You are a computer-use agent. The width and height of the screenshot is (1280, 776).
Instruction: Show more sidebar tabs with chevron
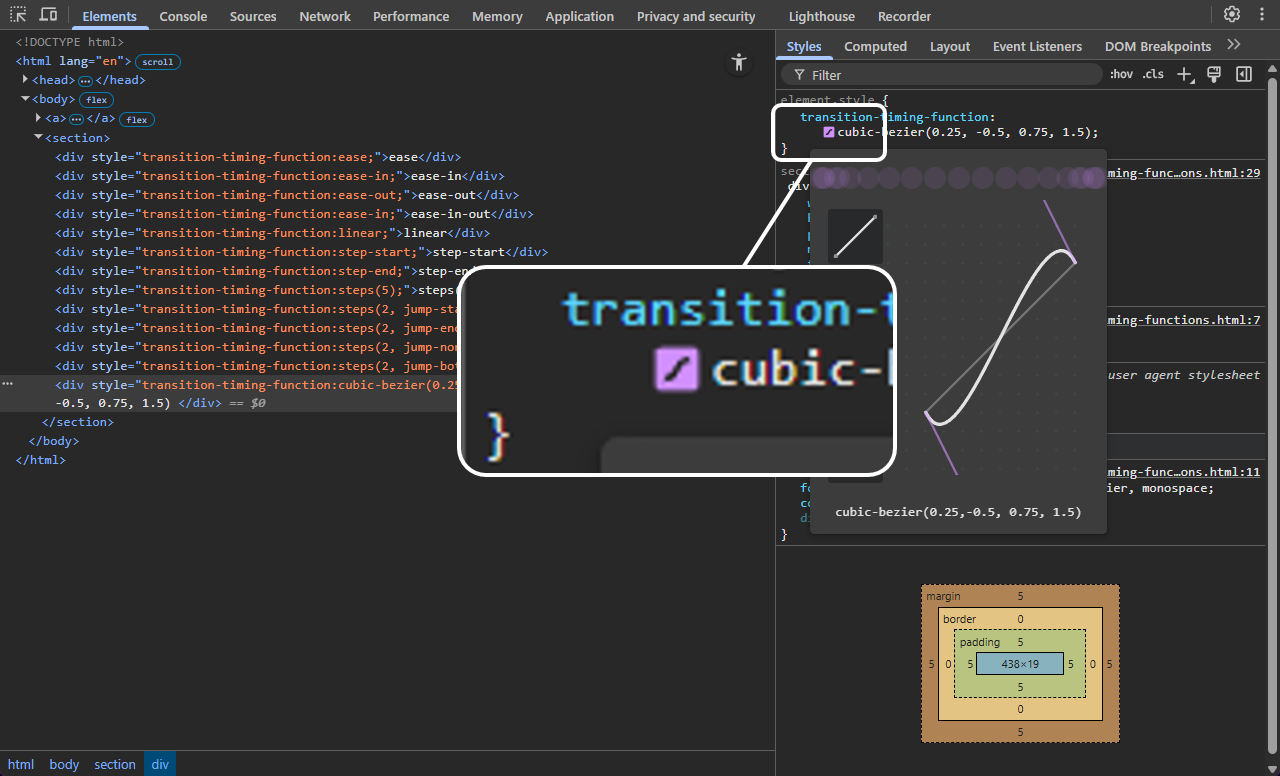pos(1234,46)
